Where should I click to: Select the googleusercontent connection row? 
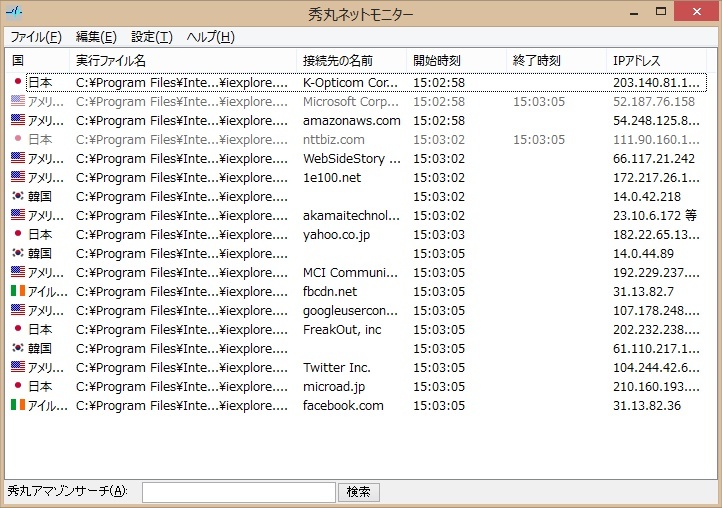point(350,311)
